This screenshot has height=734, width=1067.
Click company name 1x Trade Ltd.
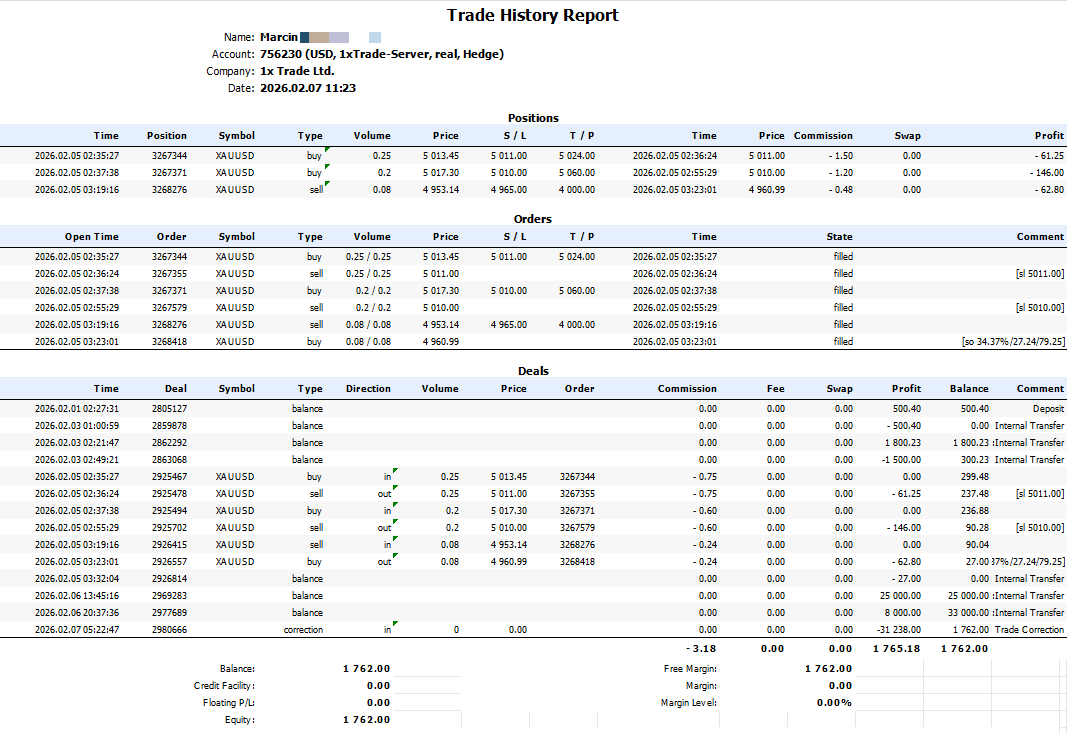297,71
